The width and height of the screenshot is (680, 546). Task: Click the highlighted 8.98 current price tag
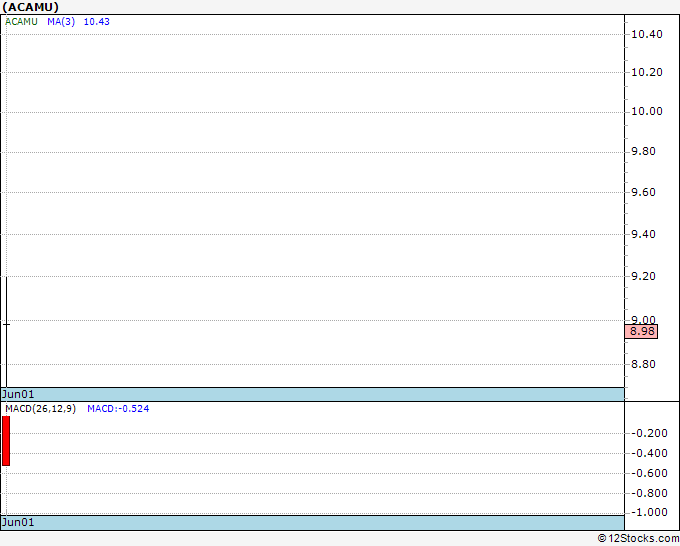tap(641, 331)
